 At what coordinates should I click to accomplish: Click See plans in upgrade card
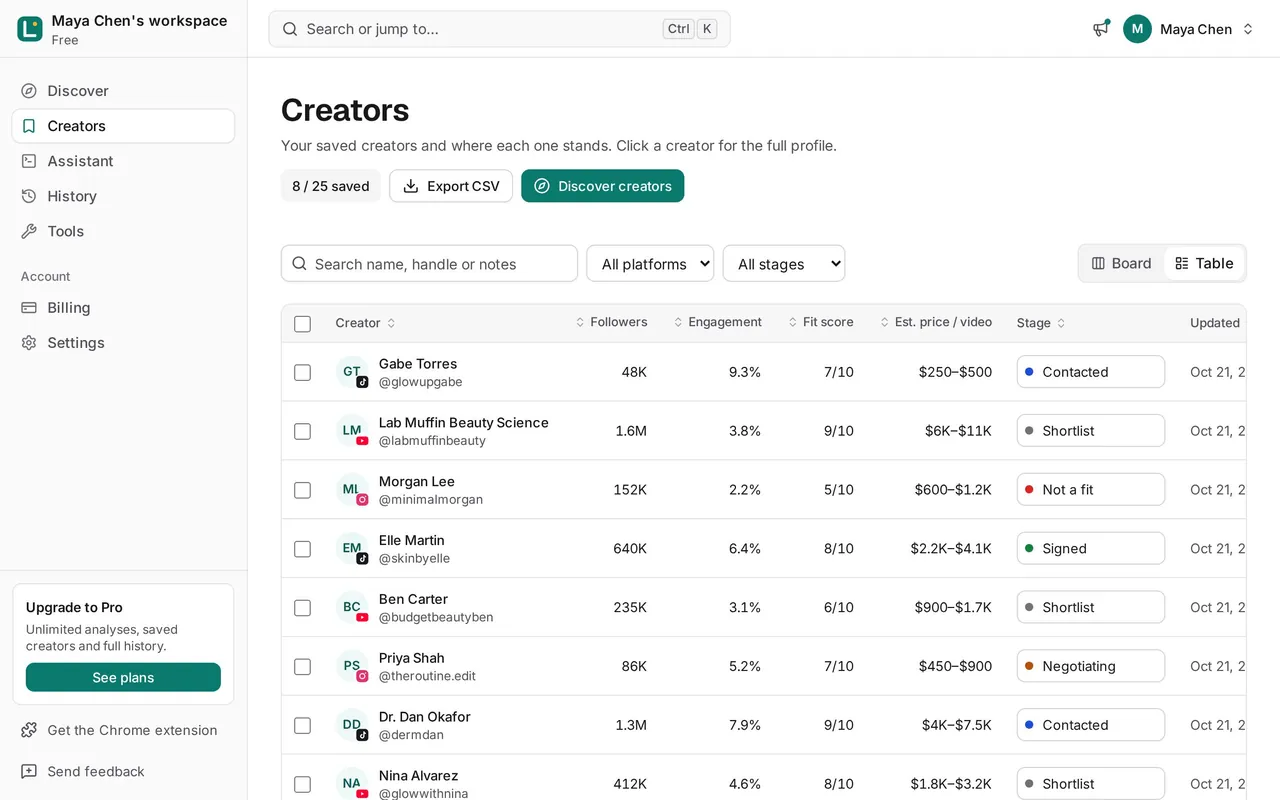tap(123, 677)
